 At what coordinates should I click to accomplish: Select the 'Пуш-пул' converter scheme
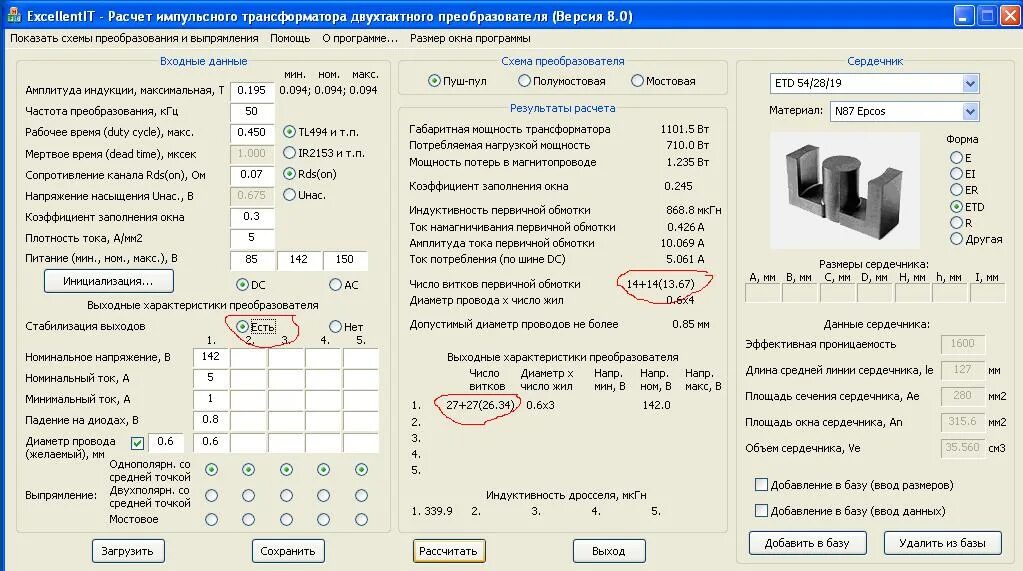click(x=434, y=81)
